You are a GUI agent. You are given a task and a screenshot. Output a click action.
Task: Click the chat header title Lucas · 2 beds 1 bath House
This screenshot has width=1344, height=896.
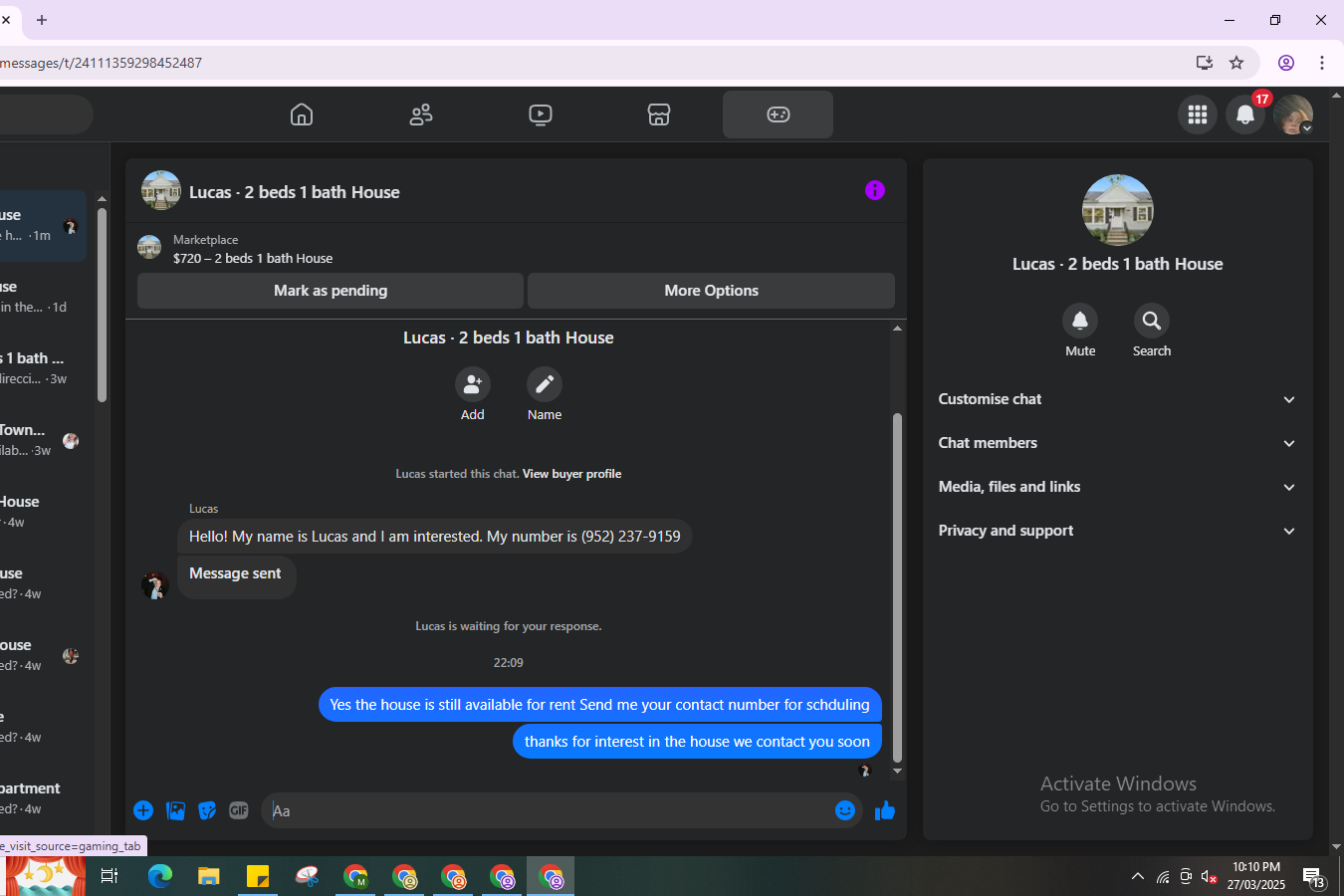(x=295, y=192)
